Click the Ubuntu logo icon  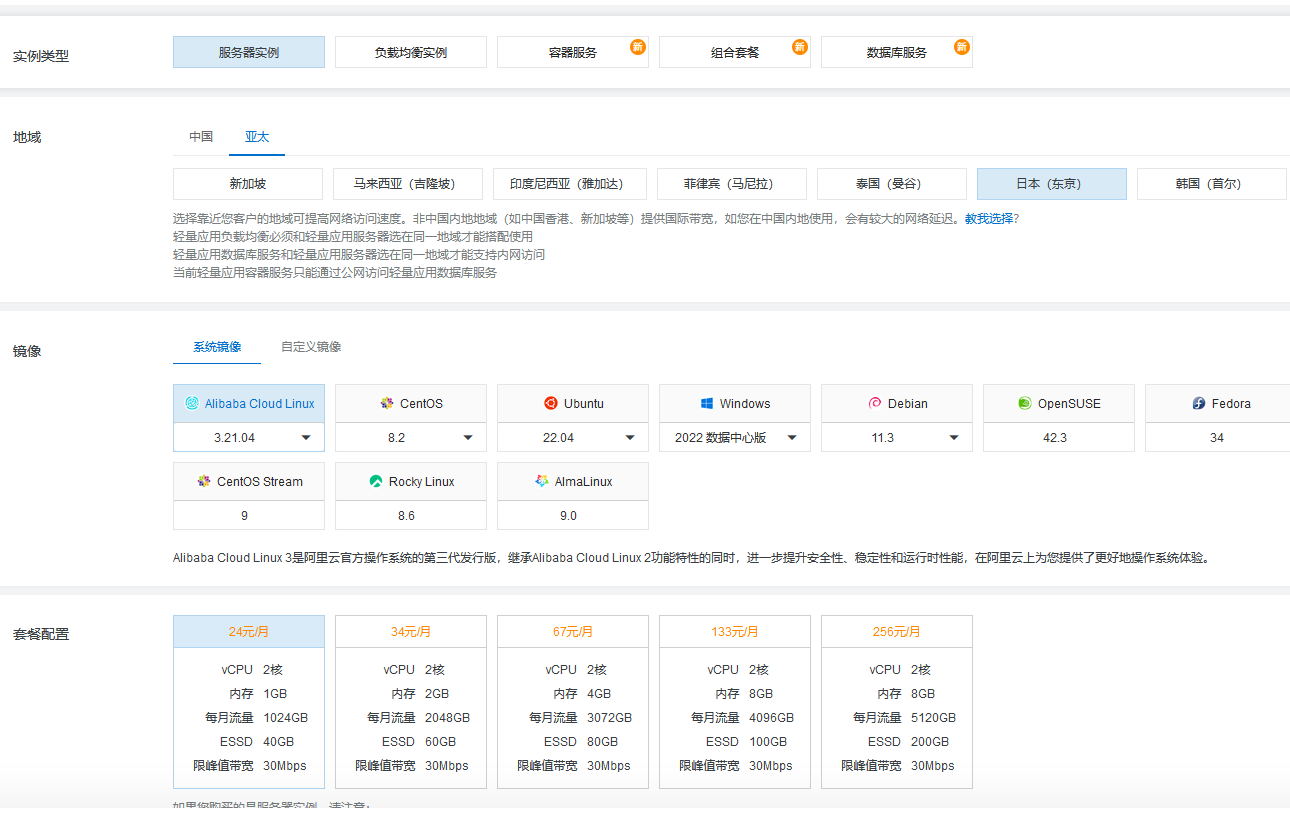click(551, 404)
